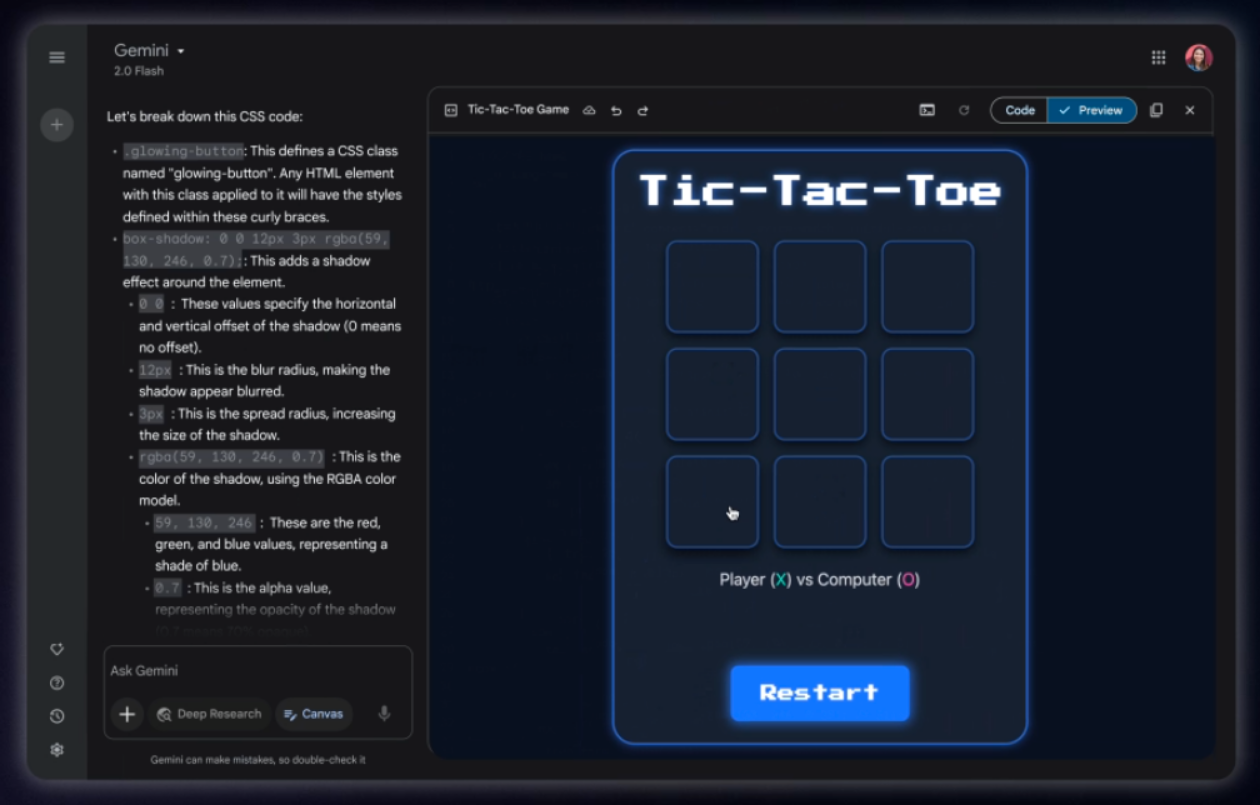Image resolution: width=1260 pixels, height=805 pixels.
Task: Open Activity history in the sidebar
Action: [x=57, y=716]
